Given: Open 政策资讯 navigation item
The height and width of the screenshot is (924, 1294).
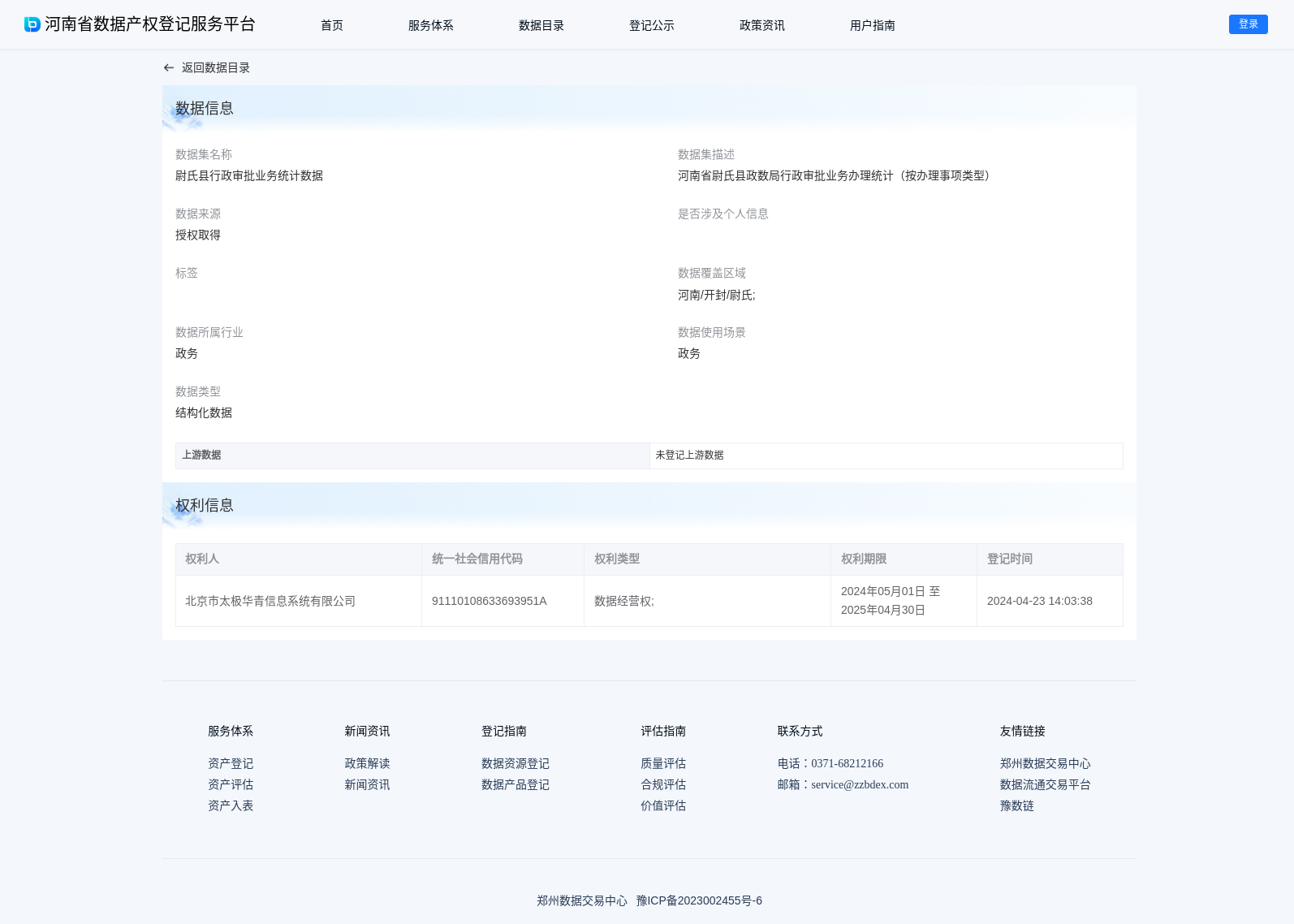Looking at the screenshot, I should point(762,25).
